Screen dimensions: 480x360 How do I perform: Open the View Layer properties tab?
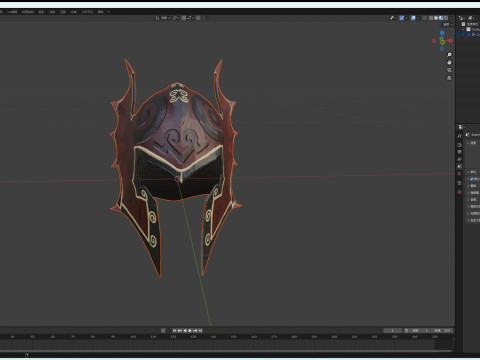[459, 159]
